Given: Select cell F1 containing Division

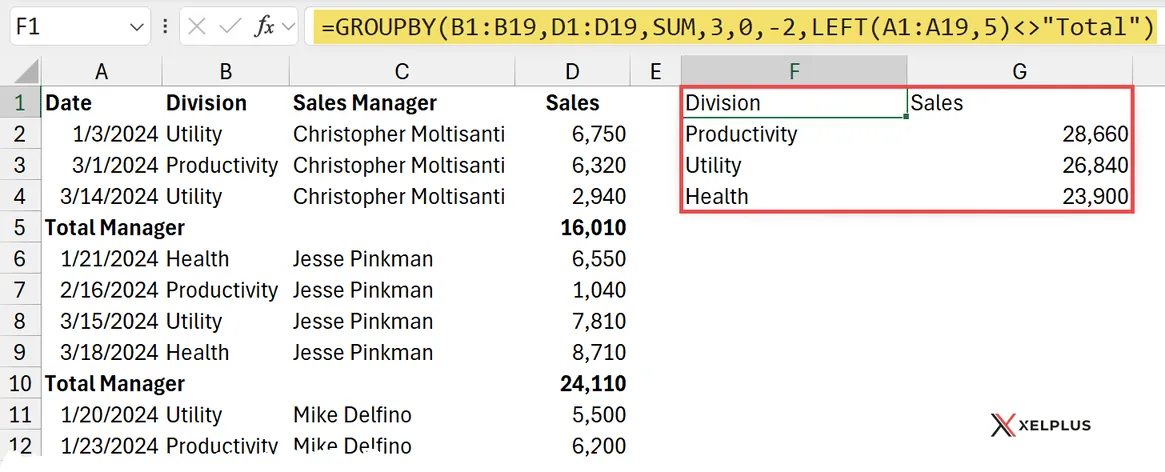Looking at the screenshot, I should tap(793, 103).
